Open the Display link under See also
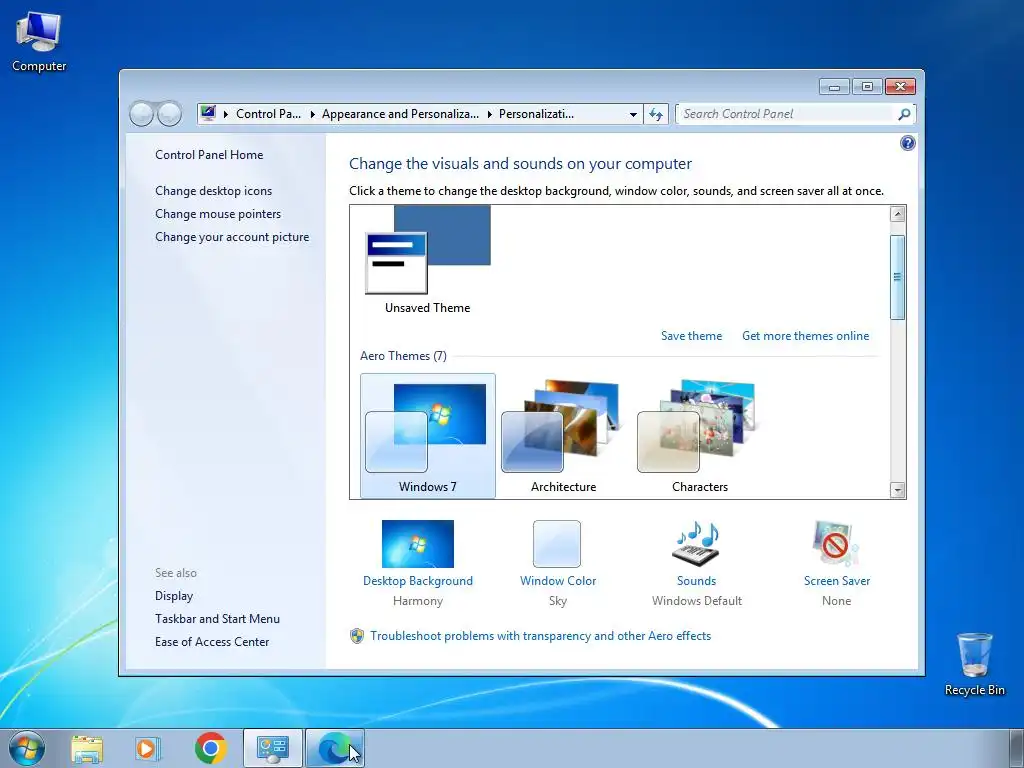Screen dimensions: 1024x768 point(174,596)
